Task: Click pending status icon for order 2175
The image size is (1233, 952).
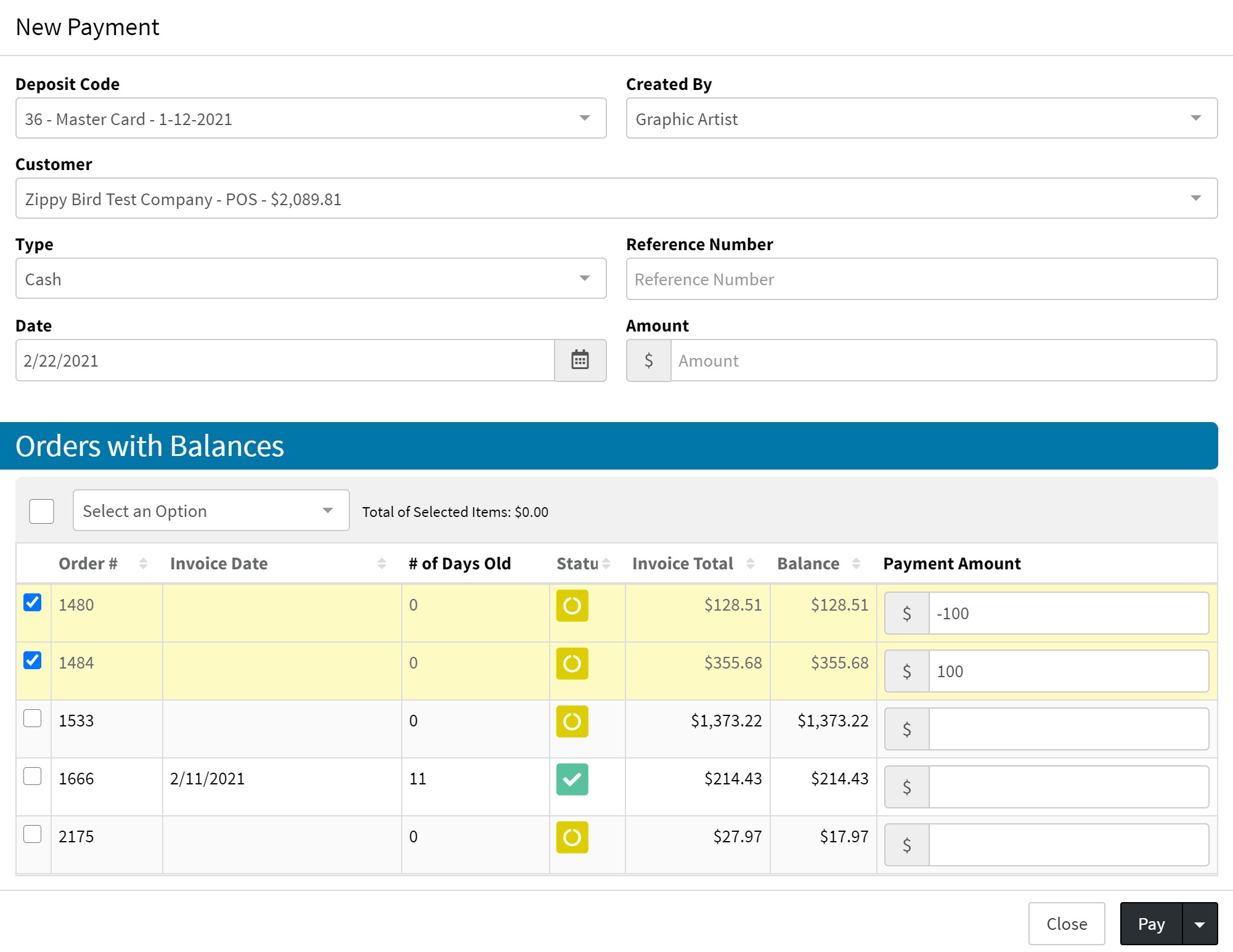Action: [x=572, y=837]
